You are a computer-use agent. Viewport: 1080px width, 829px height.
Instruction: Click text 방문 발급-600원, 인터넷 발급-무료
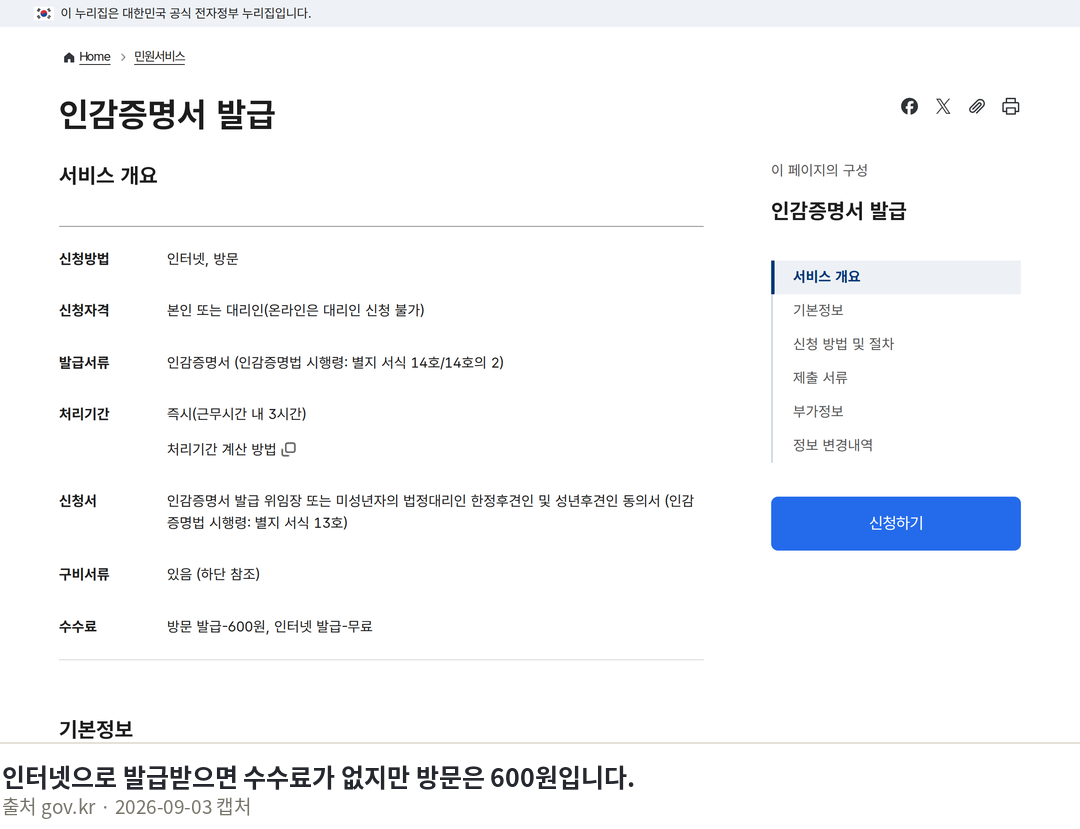click(269, 627)
